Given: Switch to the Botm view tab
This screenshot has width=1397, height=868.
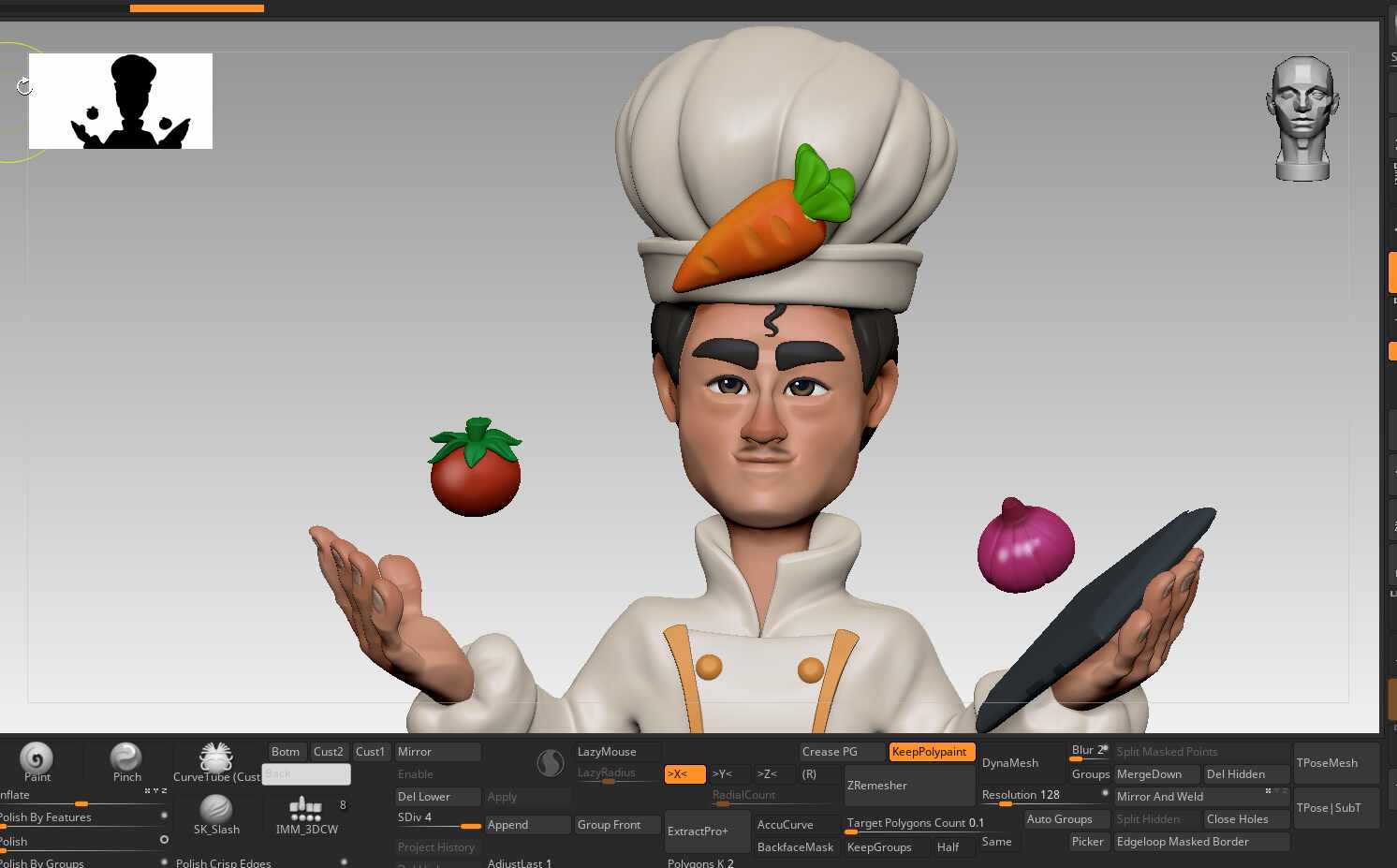Looking at the screenshot, I should click(x=287, y=752).
